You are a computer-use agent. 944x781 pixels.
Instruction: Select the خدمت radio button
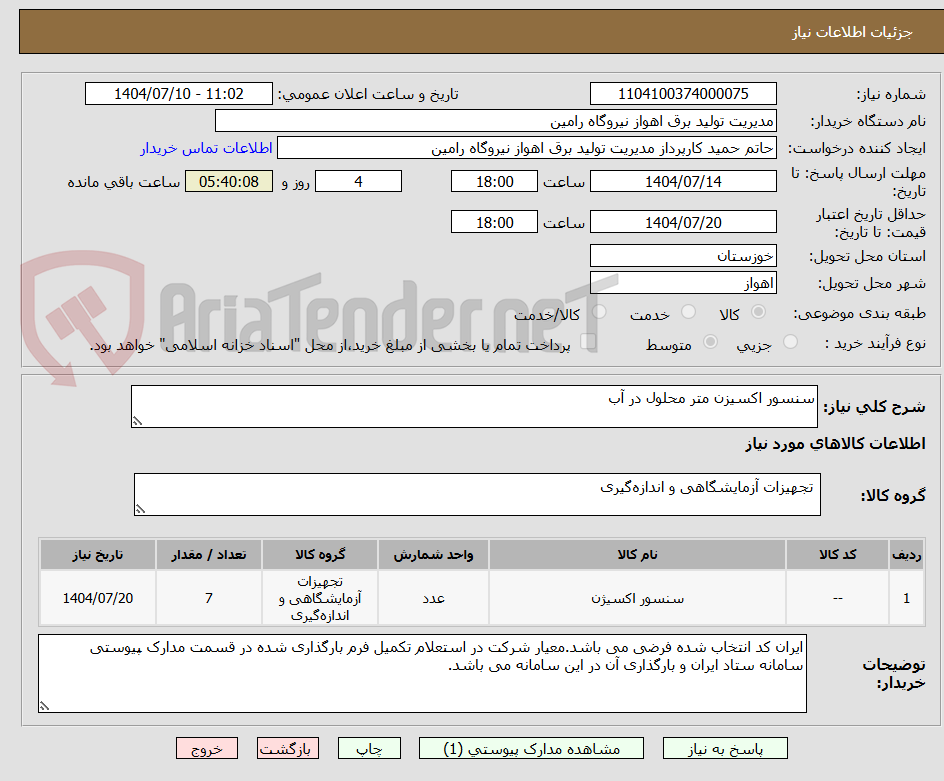tap(688, 311)
